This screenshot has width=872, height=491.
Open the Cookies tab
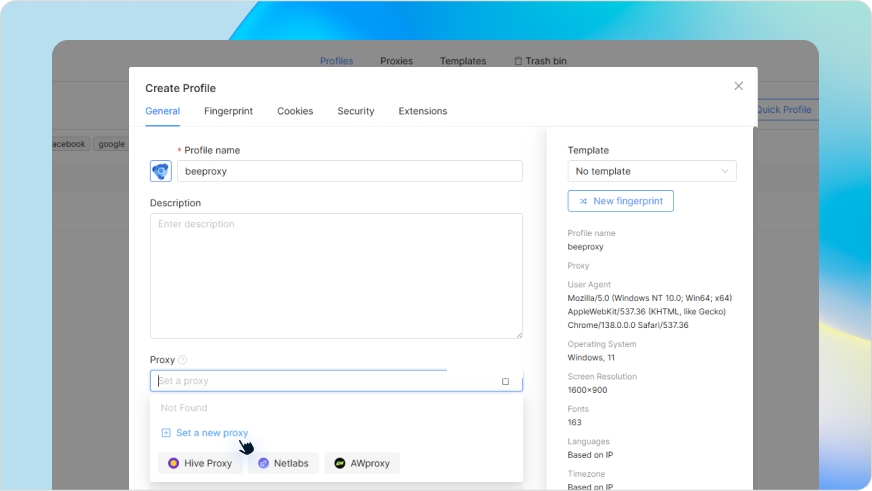click(x=295, y=111)
